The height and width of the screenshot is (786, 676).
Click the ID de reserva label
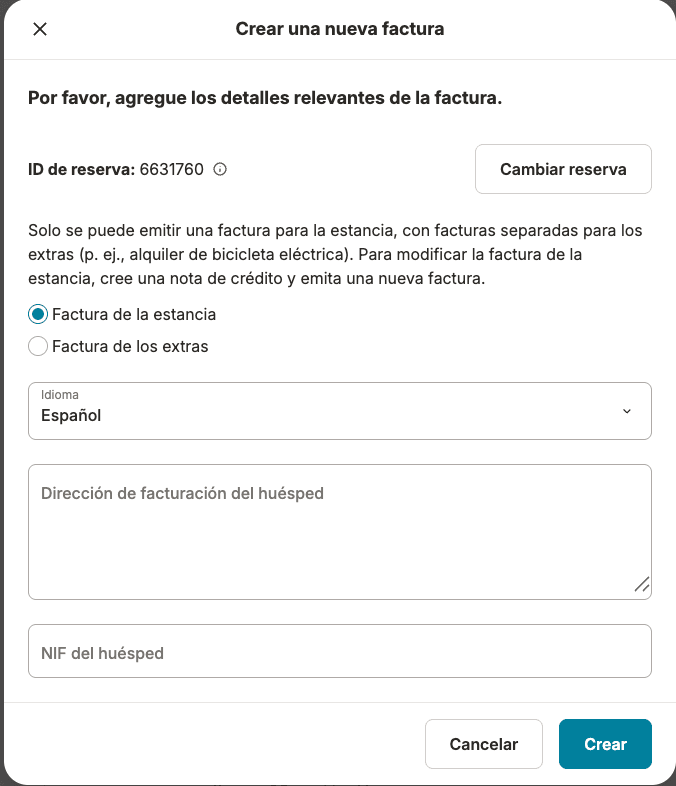[81, 169]
